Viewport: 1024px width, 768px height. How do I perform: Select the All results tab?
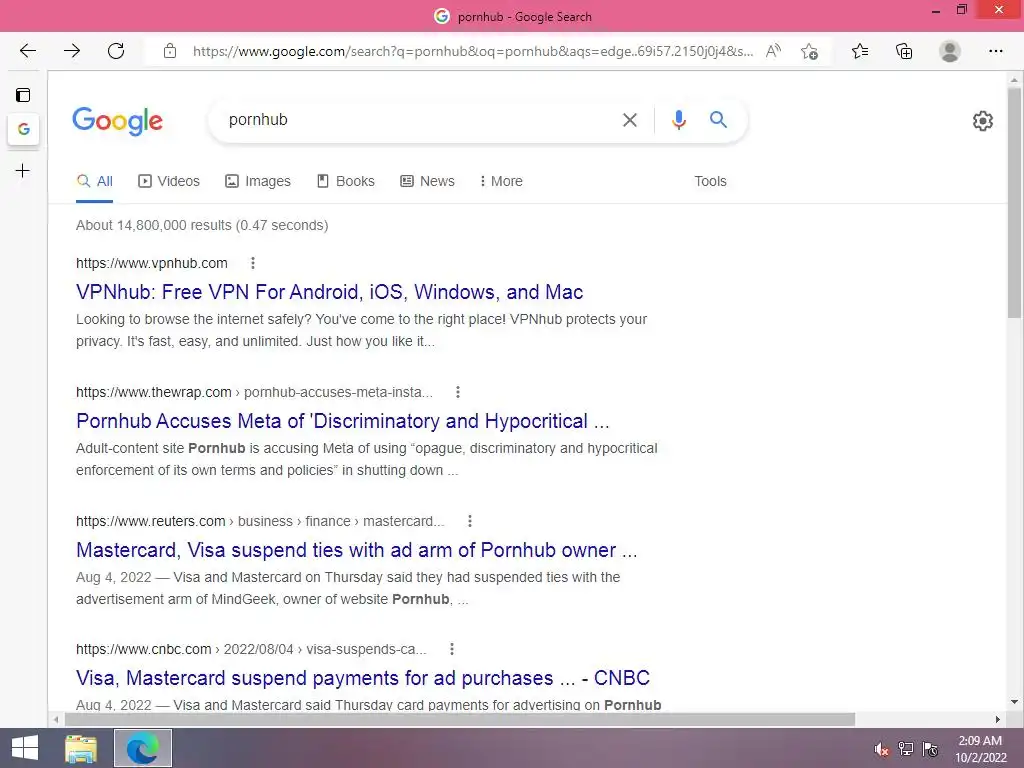pyautogui.click(x=95, y=182)
